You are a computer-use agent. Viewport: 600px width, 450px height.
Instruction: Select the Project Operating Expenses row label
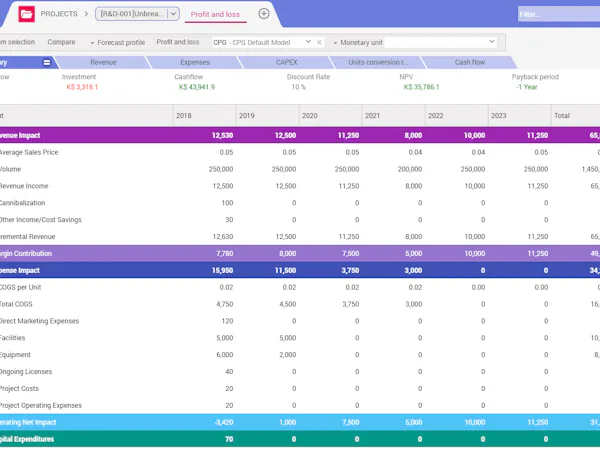(41, 405)
